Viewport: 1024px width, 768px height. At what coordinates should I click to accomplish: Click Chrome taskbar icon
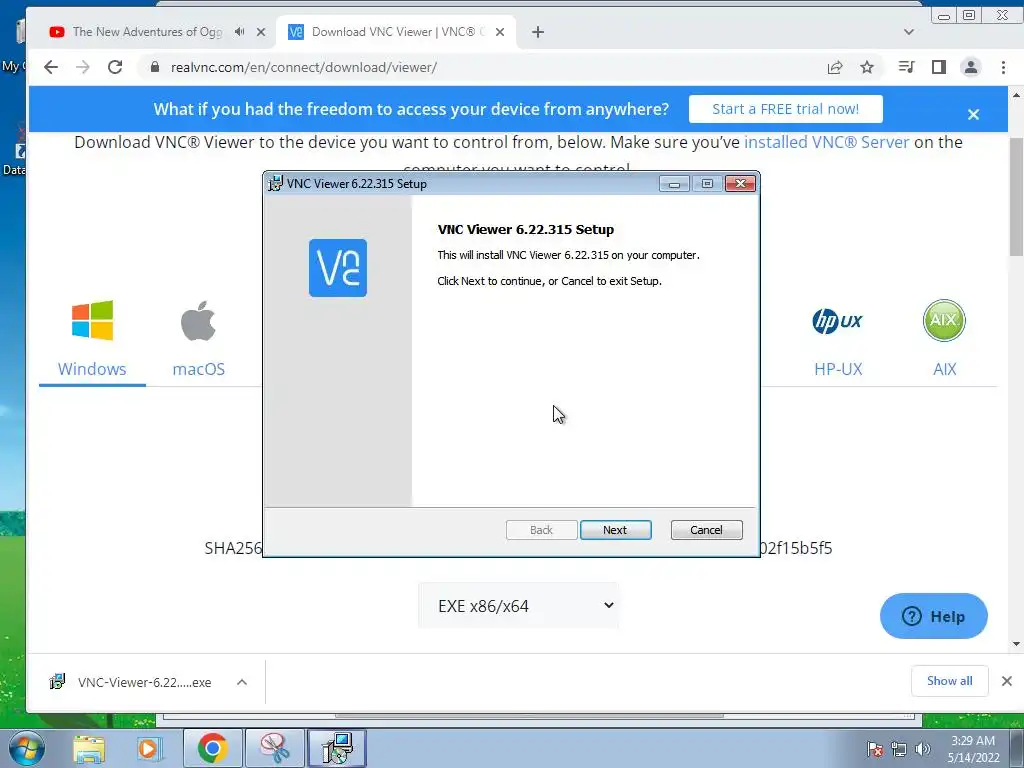212,748
